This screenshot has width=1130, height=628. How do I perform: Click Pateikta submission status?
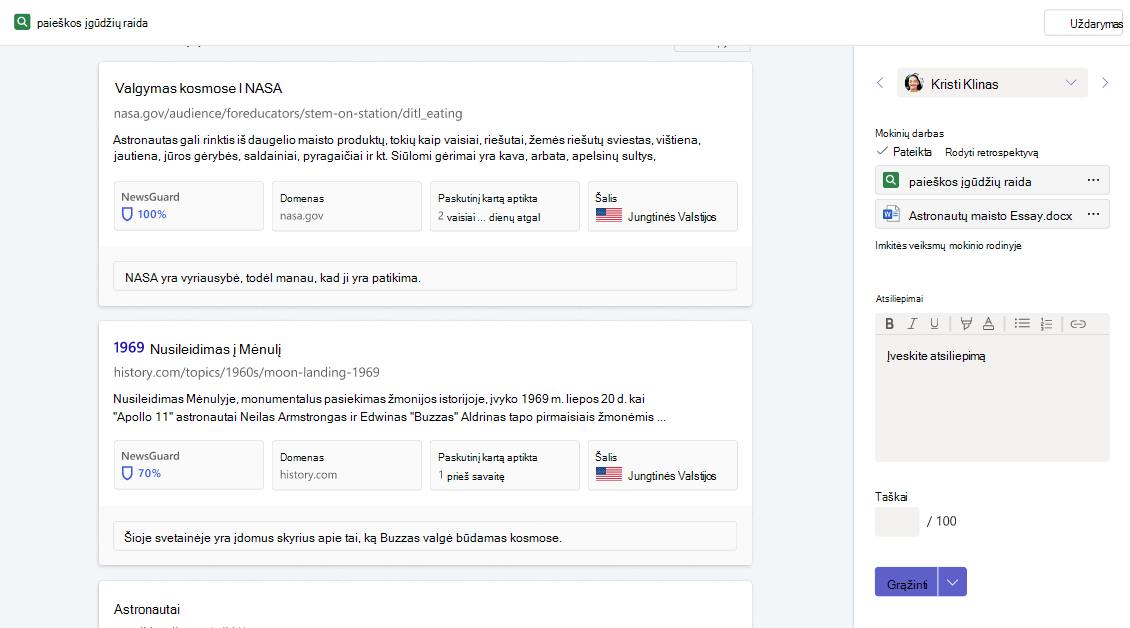pyautogui.click(x=904, y=151)
